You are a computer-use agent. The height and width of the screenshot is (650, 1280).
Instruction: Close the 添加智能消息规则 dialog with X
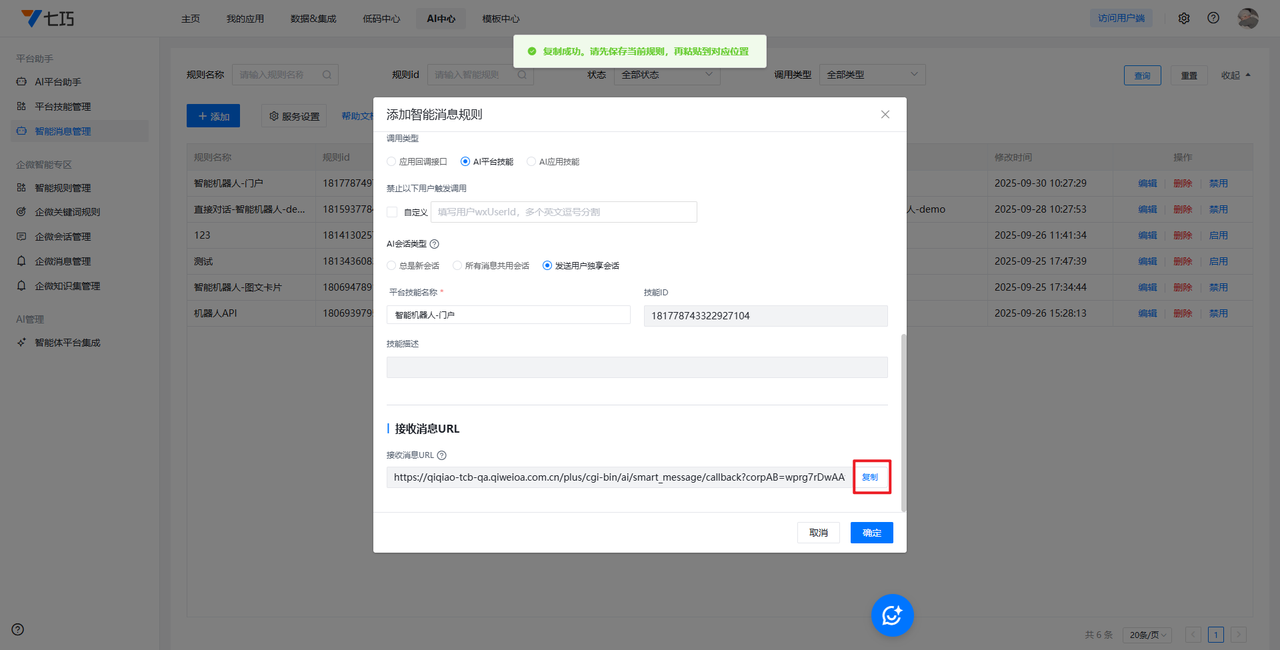[x=885, y=115]
